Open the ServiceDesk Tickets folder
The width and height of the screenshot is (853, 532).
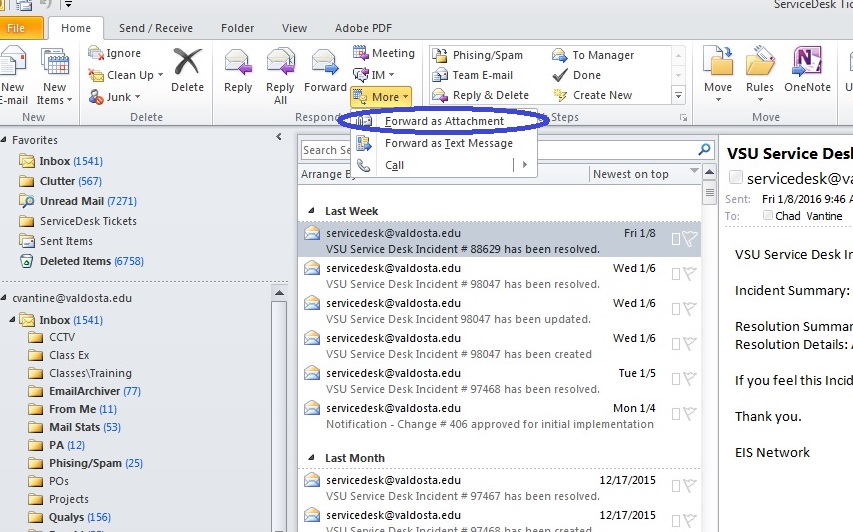[x=78, y=221]
